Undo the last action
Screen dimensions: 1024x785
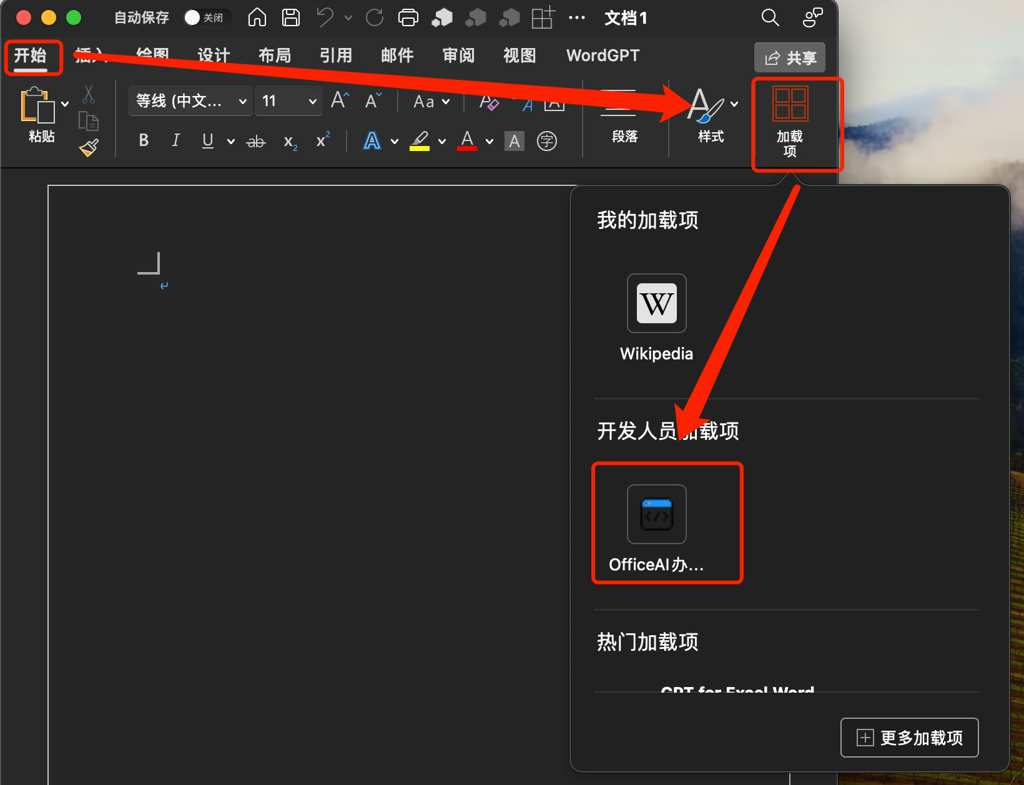[x=325, y=18]
